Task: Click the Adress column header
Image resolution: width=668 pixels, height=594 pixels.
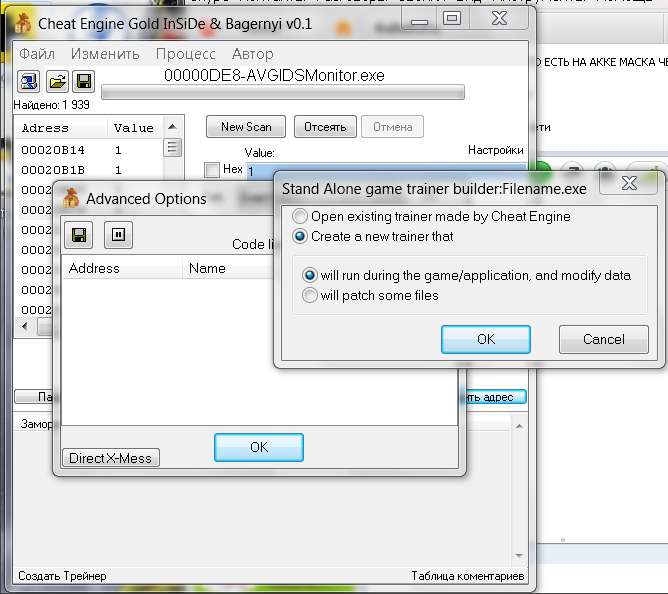Action: 61,127
